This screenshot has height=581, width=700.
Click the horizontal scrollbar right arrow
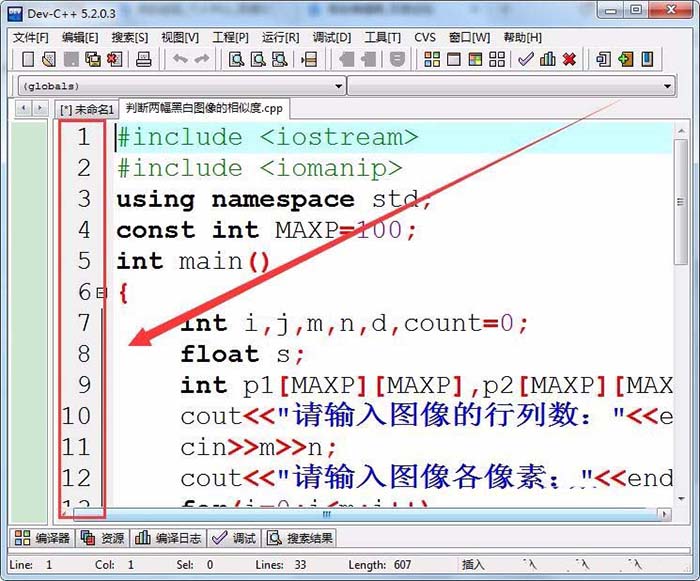tap(664, 514)
